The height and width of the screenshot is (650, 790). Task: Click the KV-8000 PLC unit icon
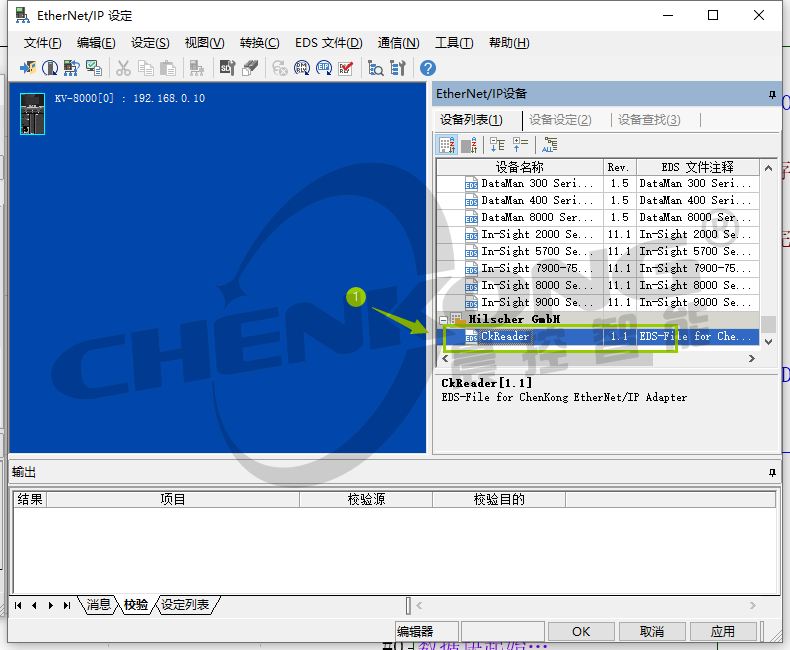pyautogui.click(x=32, y=113)
